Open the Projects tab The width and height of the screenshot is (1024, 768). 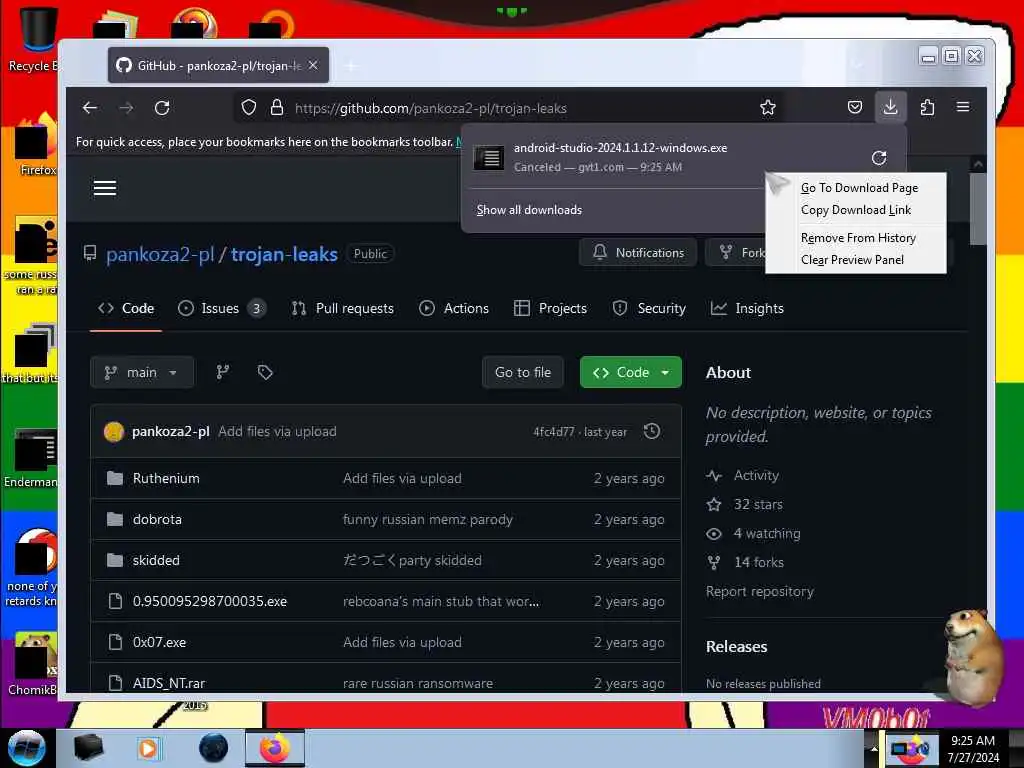551,308
